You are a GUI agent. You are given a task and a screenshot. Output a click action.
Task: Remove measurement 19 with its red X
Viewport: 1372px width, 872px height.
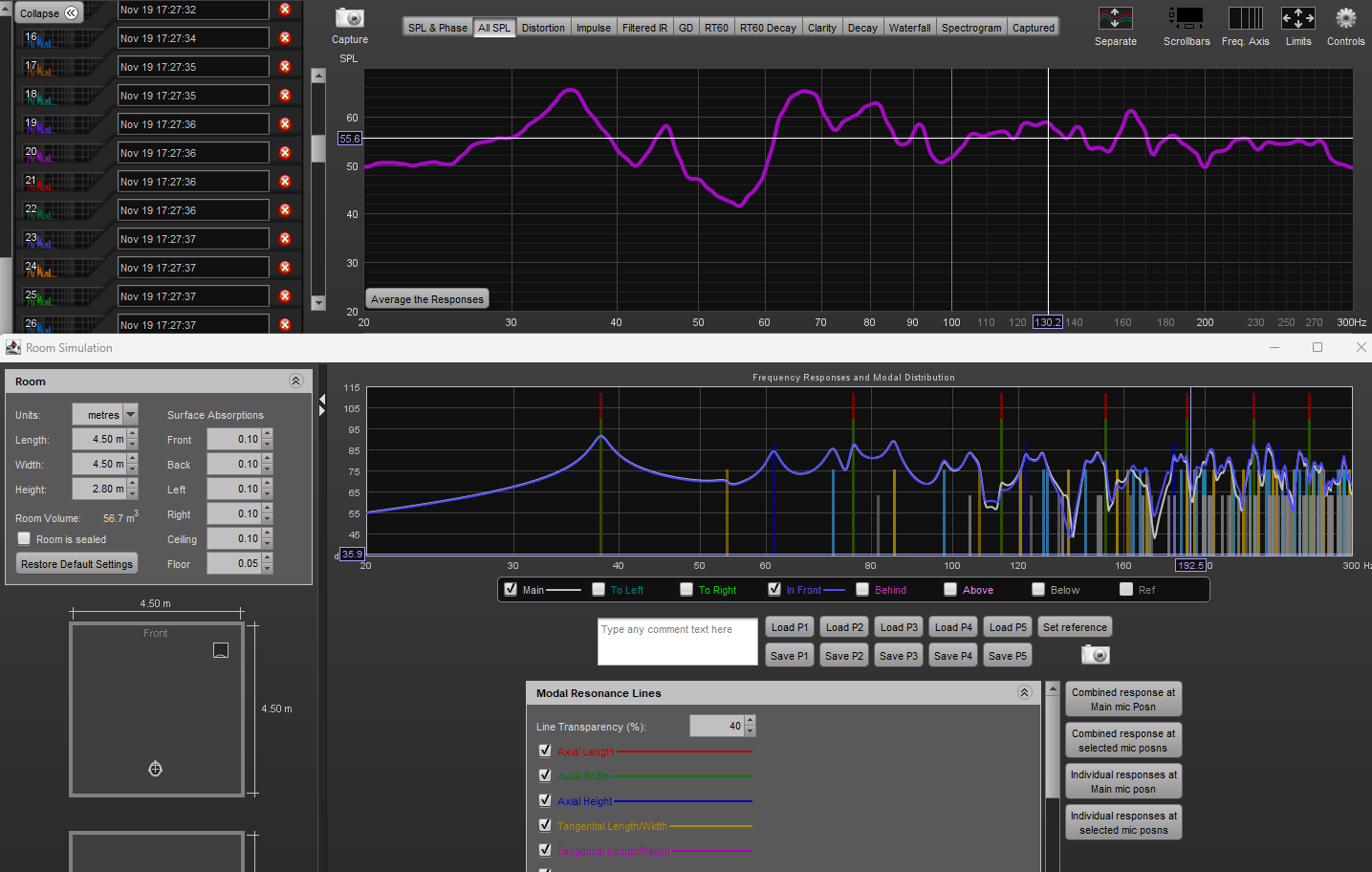[x=285, y=124]
